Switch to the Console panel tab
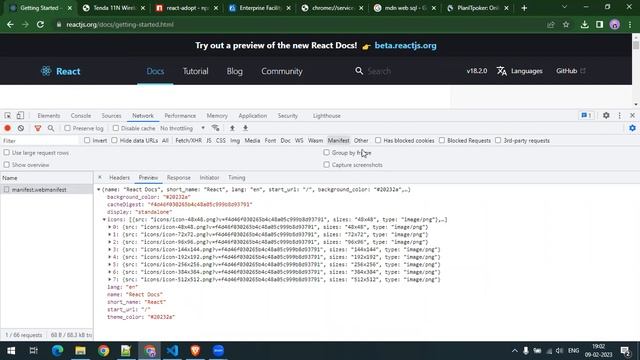The width and height of the screenshot is (640, 360). (x=81, y=116)
